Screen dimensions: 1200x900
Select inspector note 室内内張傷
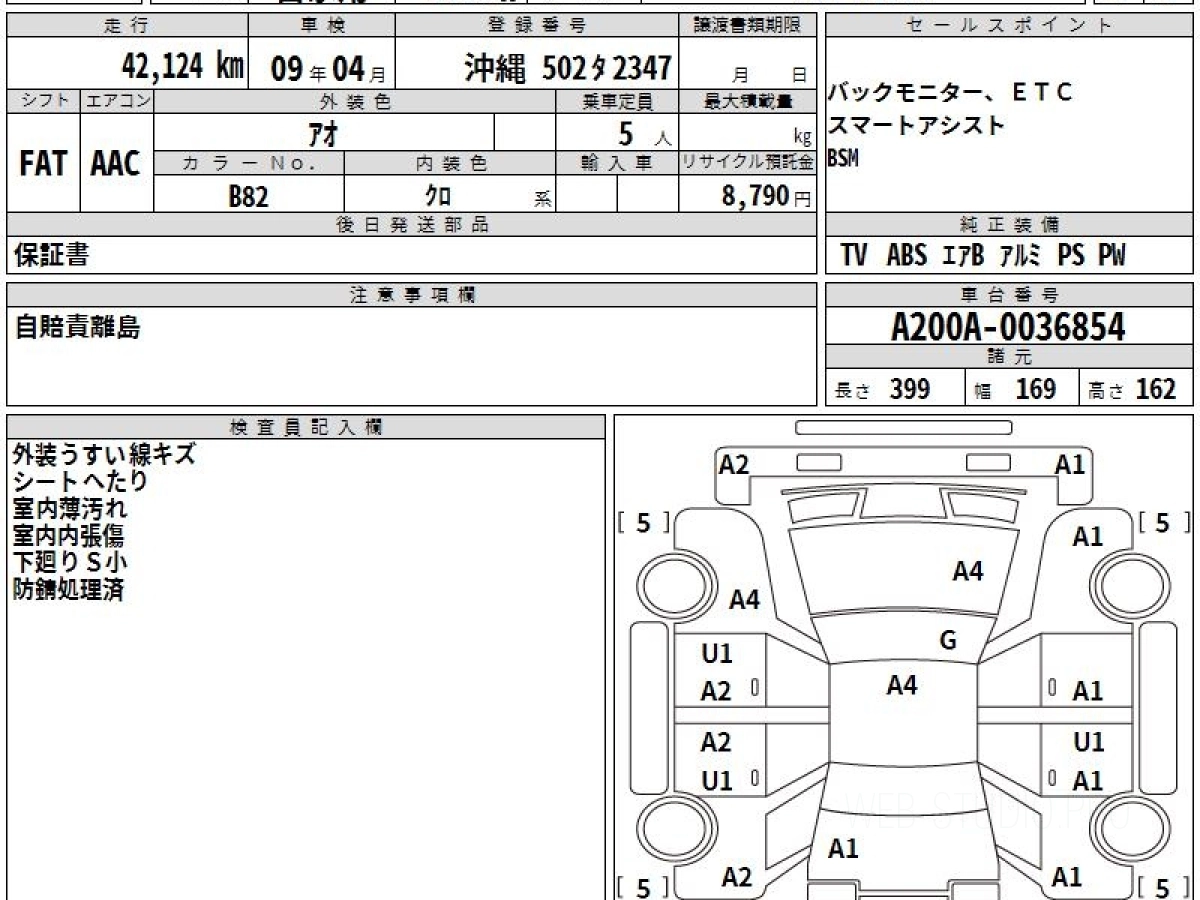[68, 535]
